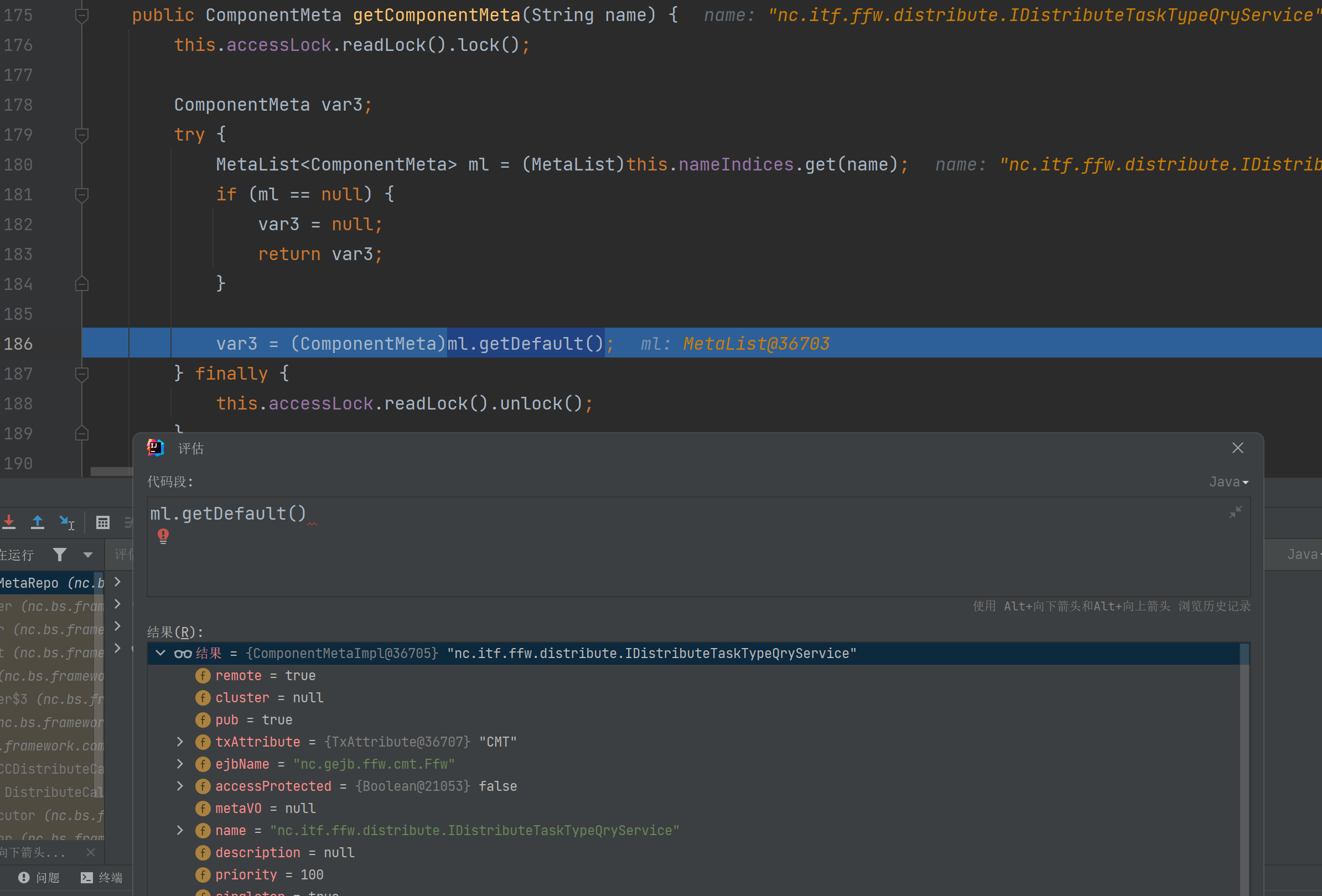Toggle code fold at line 175
The height and width of the screenshot is (896, 1322).
pyautogui.click(x=82, y=15)
